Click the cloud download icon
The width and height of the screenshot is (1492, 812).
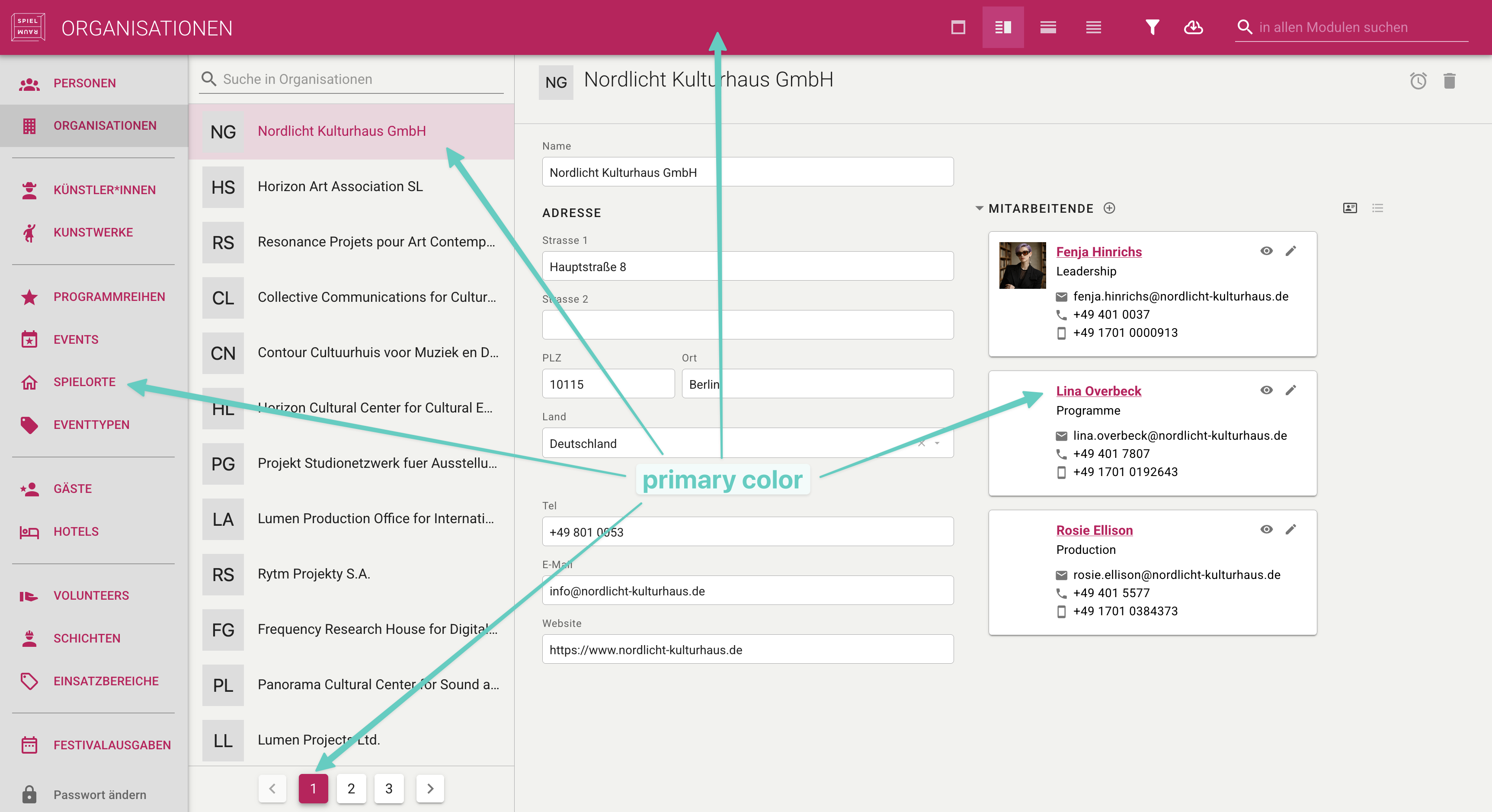1193,27
